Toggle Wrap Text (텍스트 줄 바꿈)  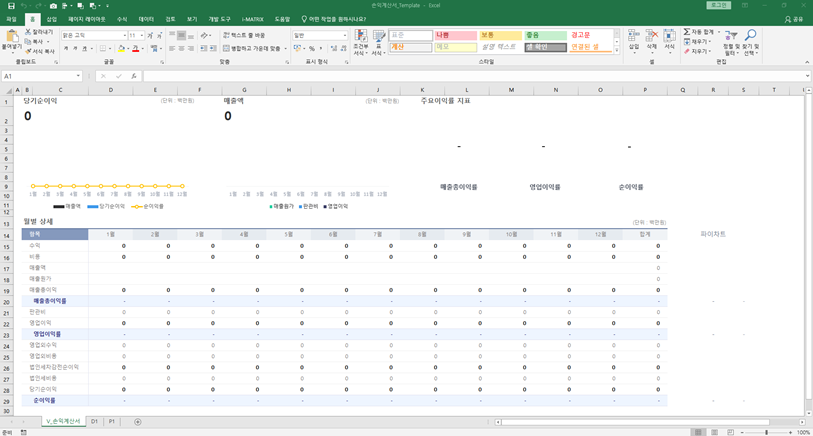[x=244, y=35]
